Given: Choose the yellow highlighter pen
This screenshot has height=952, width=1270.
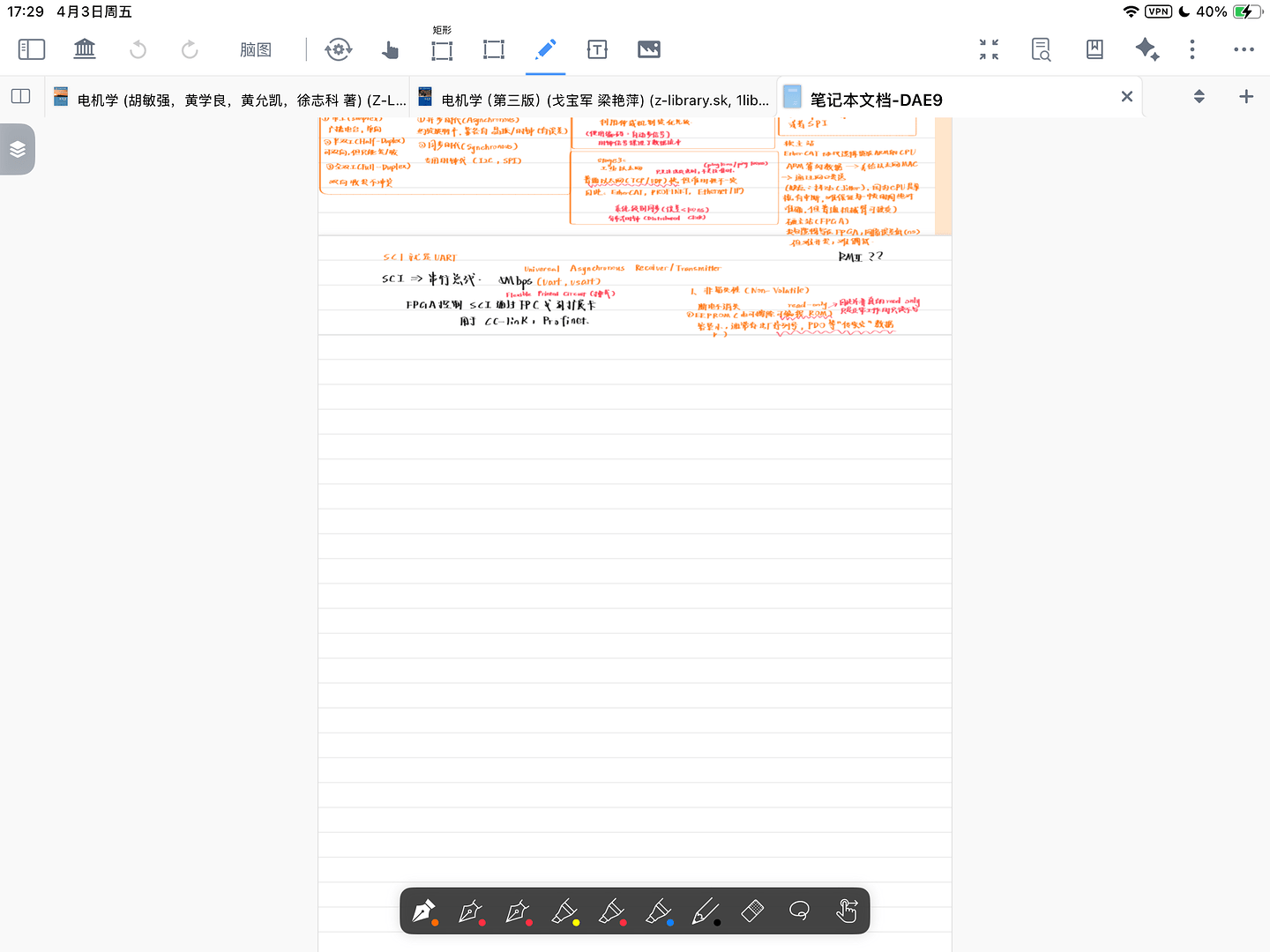Looking at the screenshot, I should [x=564, y=911].
